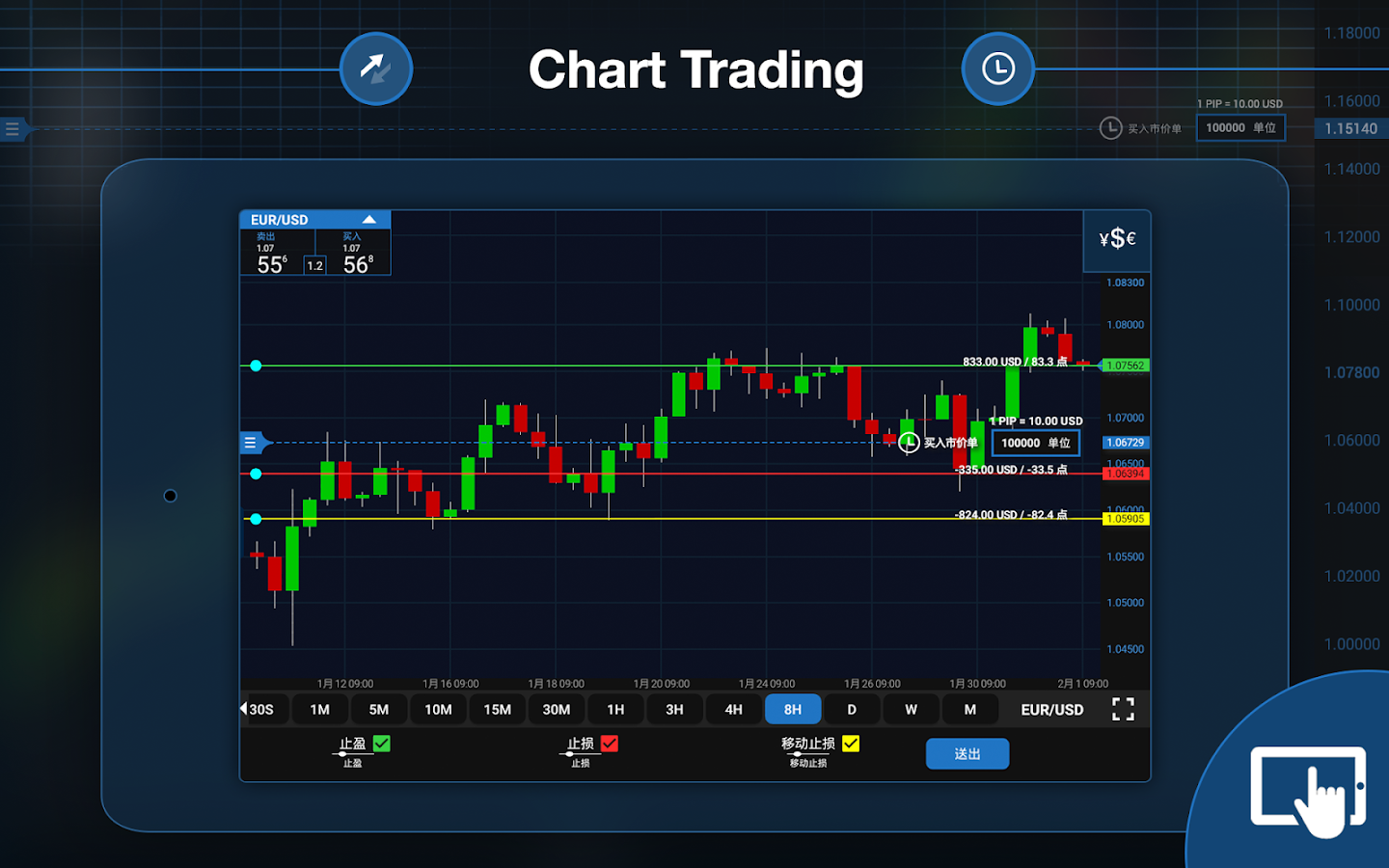Click the 1.2 spread value box
This screenshot has height=868, width=1389.
pos(315,265)
